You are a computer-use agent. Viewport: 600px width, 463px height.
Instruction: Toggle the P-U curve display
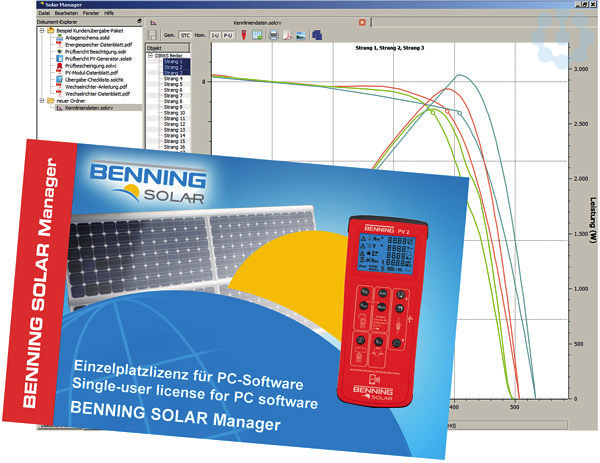coord(229,34)
